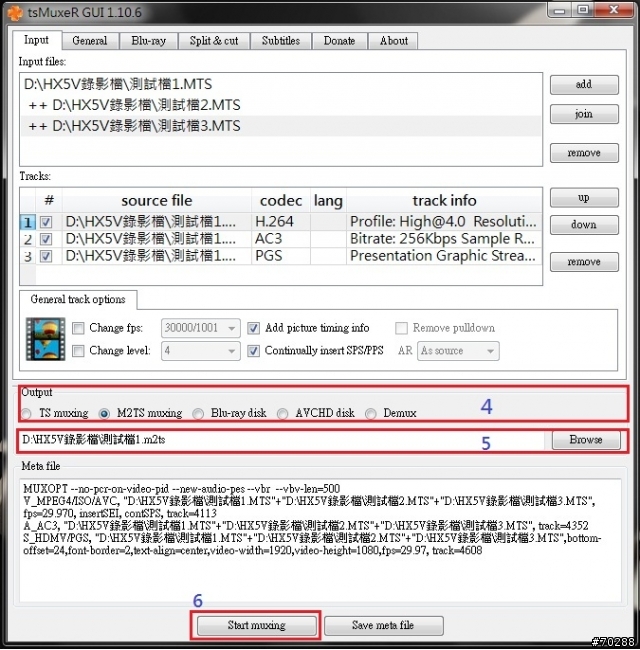Open the level 4 dropdown
640x650 pixels.
[x=201, y=351]
